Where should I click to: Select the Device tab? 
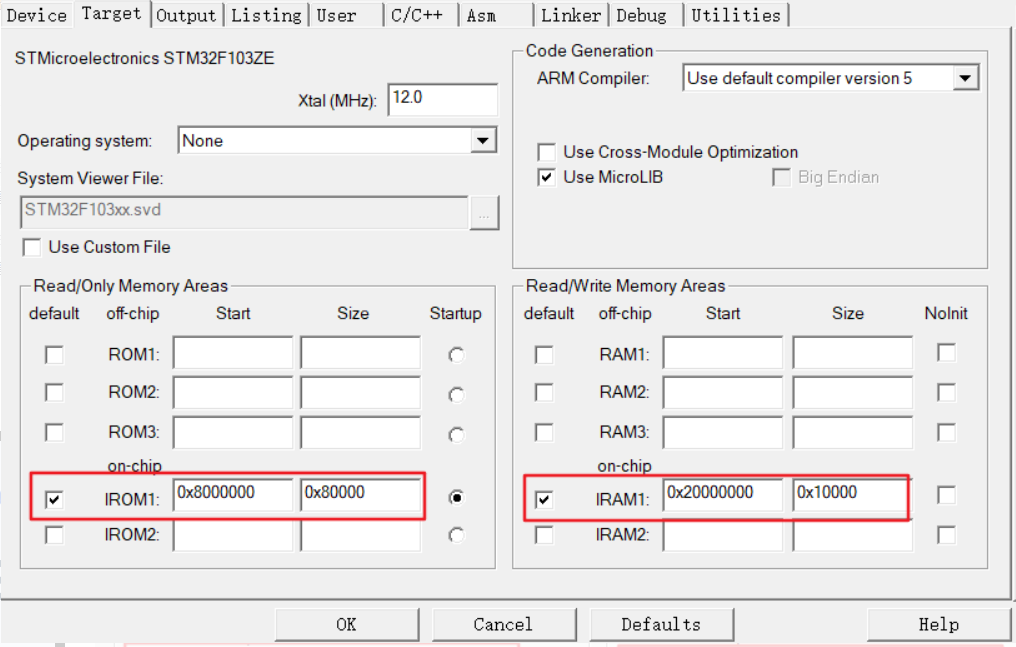[x=36, y=14]
